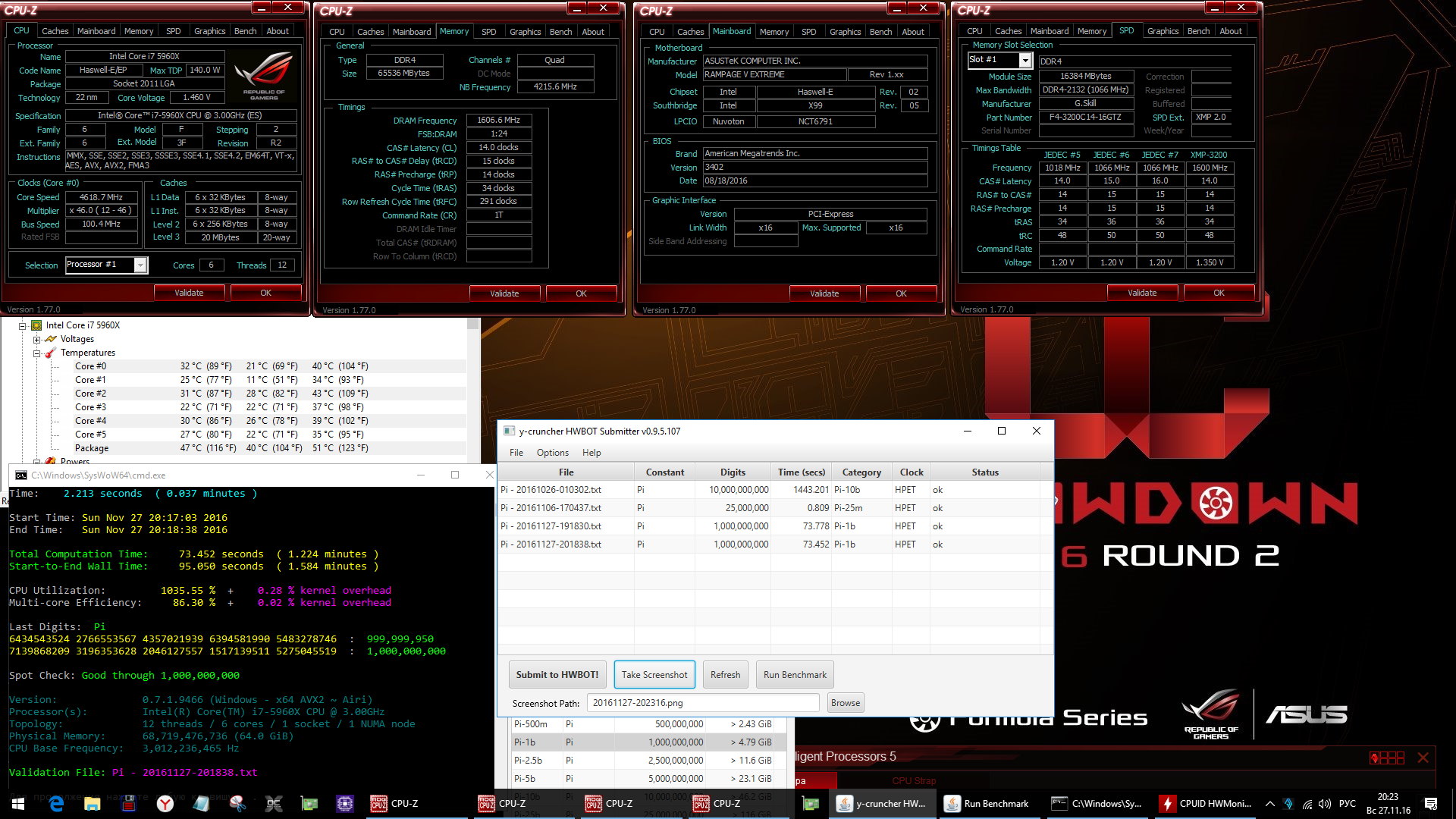Screen dimensions: 1456x819
Task: Click Submit to HWBOT! button
Action: (557, 674)
